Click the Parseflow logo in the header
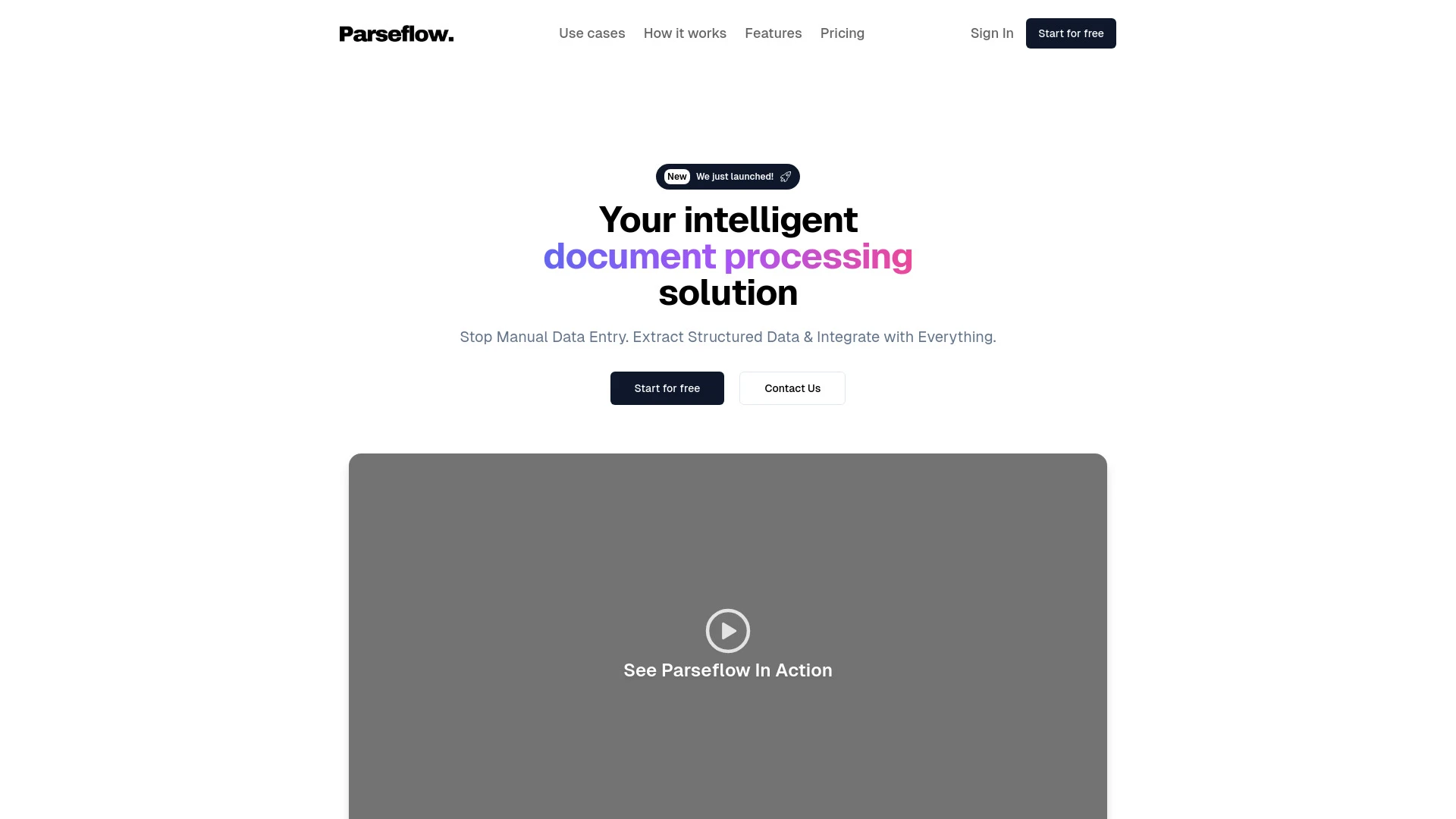The image size is (1456, 819). click(396, 33)
